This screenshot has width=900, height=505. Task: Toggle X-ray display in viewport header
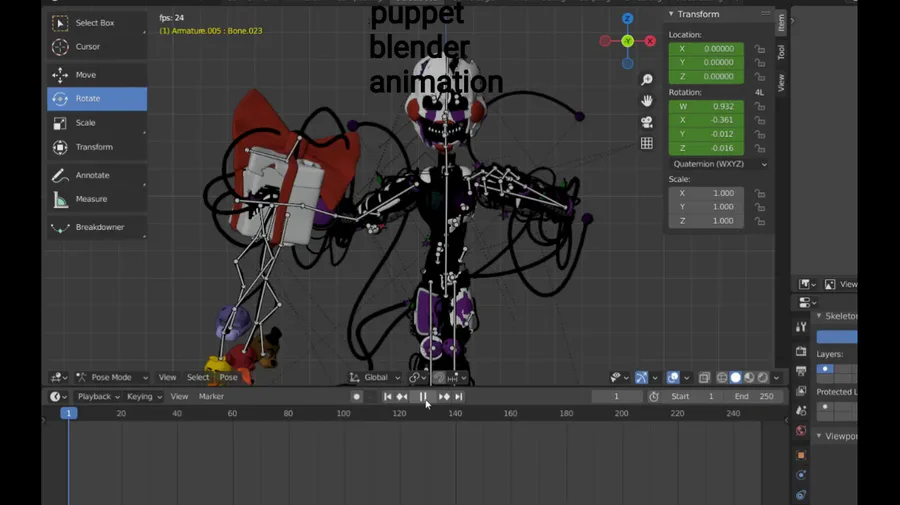pos(704,377)
